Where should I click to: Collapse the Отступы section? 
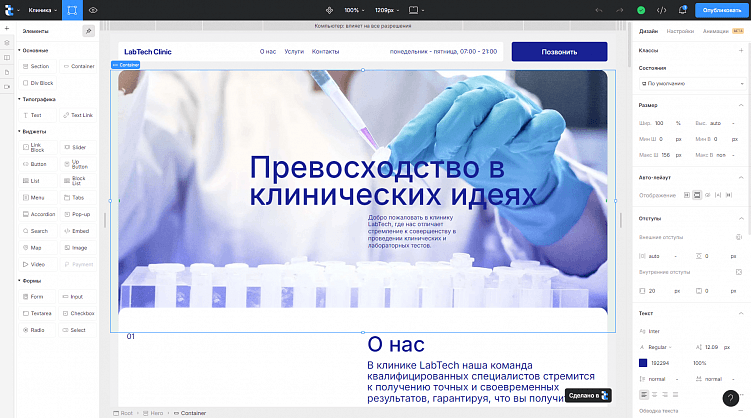pyautogui.click(x=741, y=218)
